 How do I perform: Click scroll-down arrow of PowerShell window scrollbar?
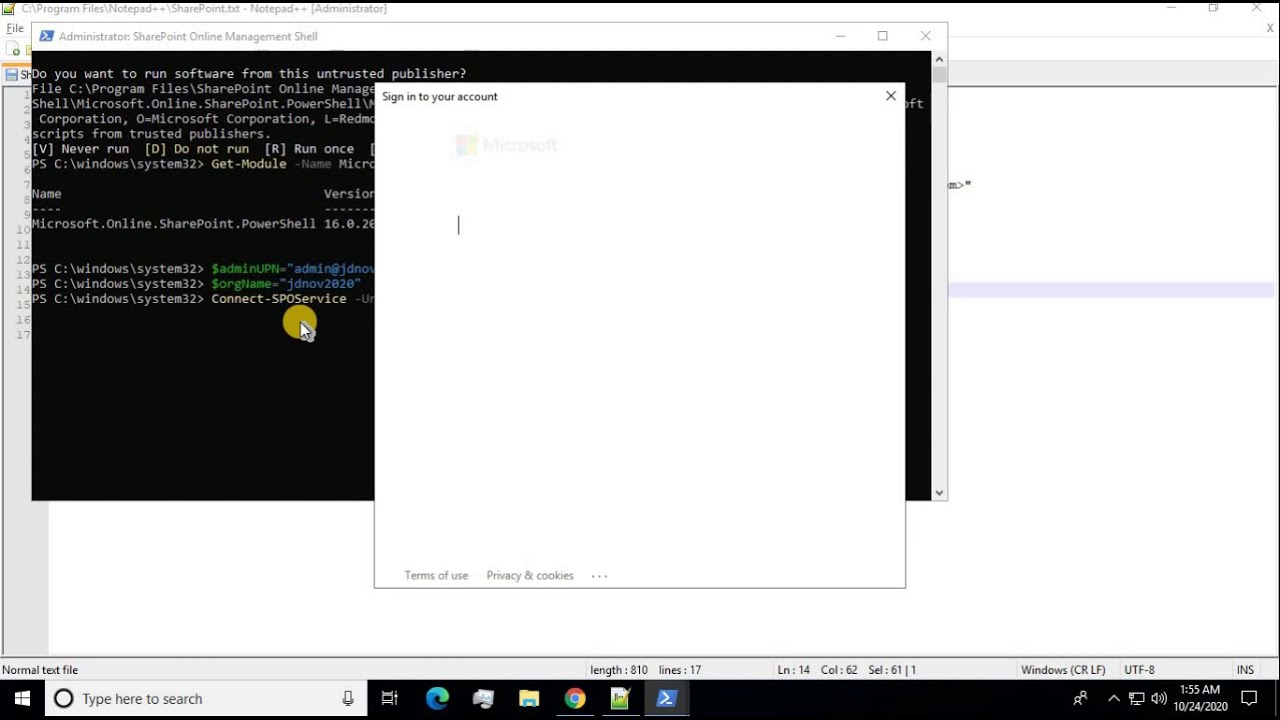point(939,493)
